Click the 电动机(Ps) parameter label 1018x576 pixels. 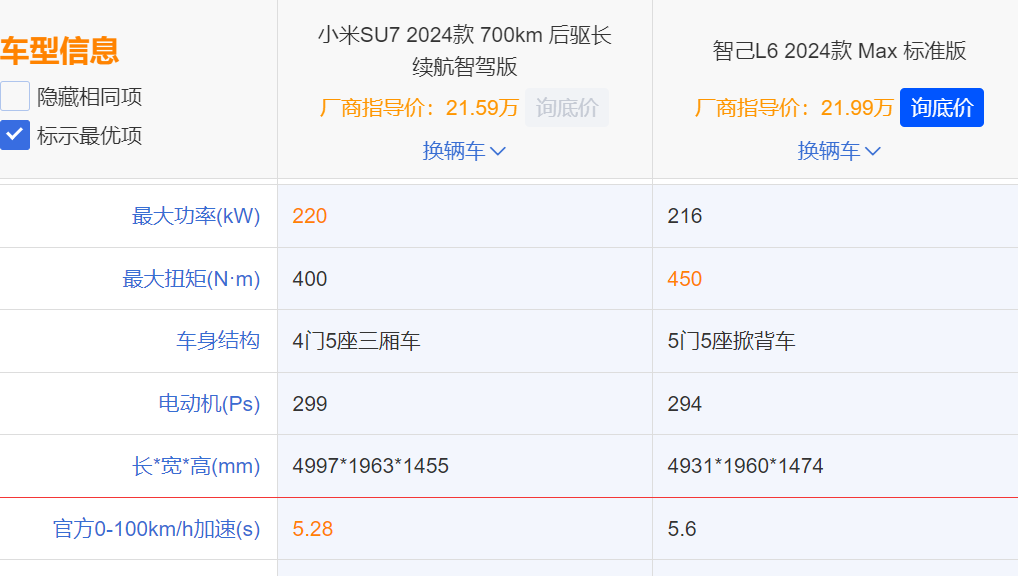coord(209,403)
